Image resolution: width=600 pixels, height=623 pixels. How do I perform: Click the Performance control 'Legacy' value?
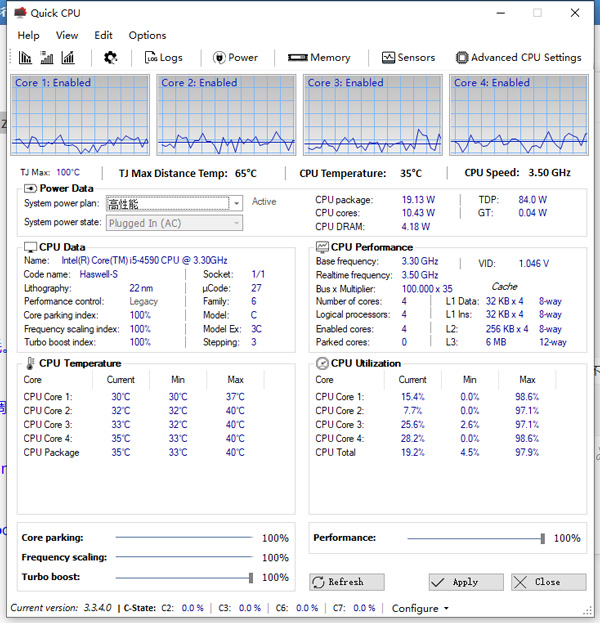point(143,301)
